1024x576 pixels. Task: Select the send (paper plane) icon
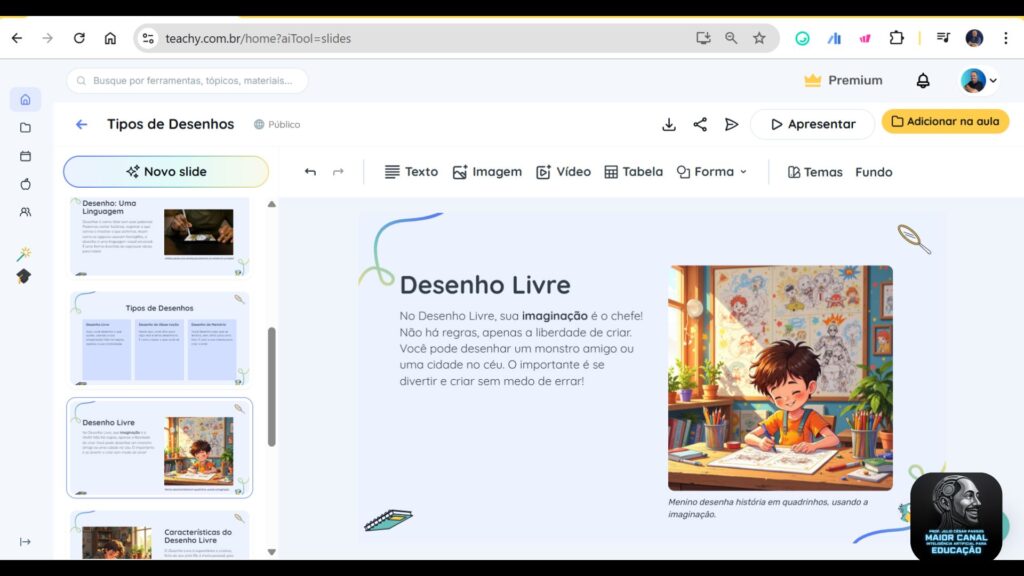pos(732,124)
